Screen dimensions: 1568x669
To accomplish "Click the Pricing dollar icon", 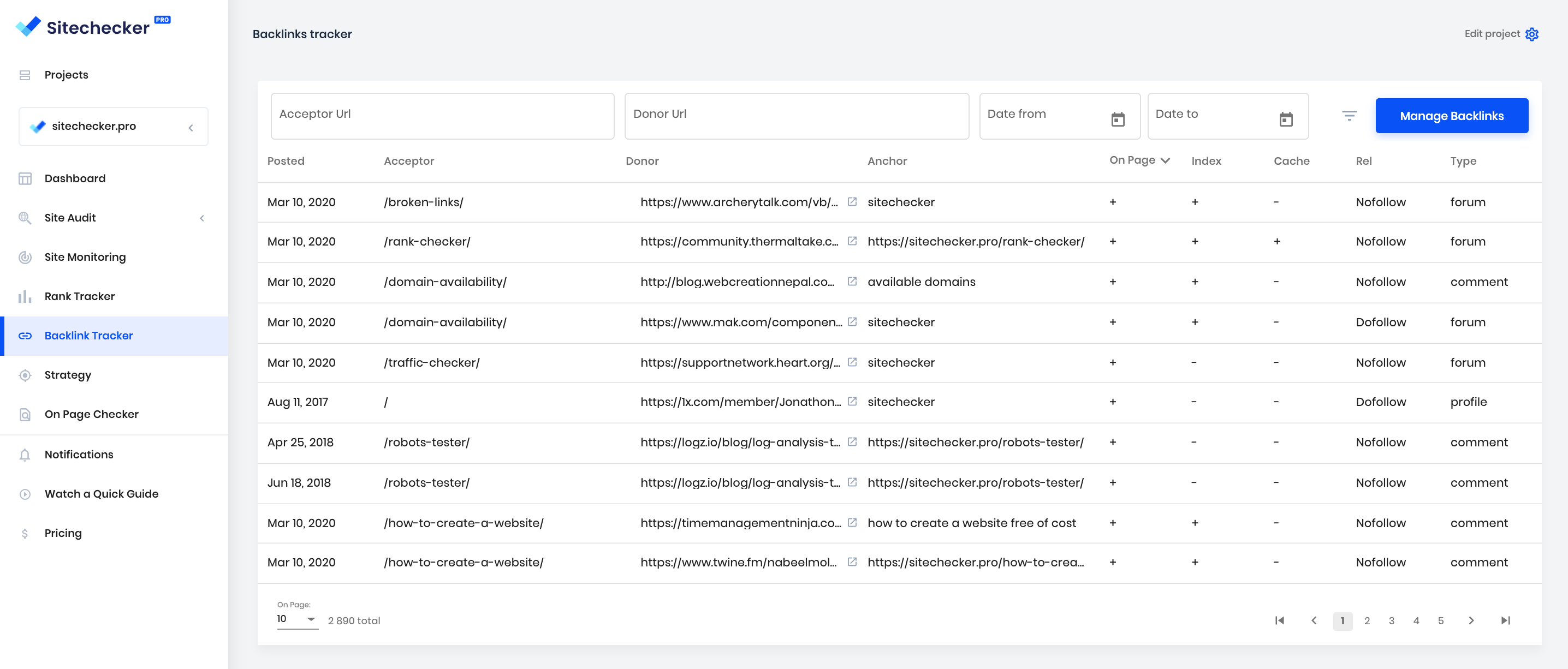I will [x=25, y=533].
